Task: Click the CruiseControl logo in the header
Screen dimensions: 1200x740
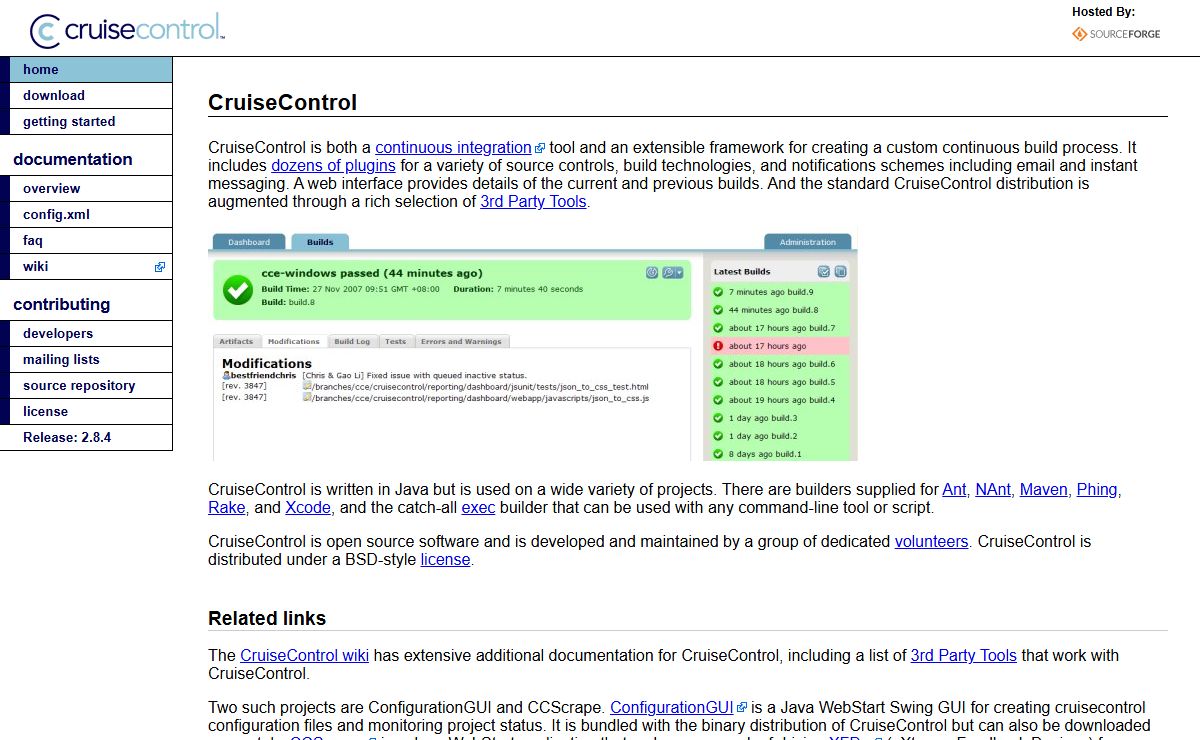Action: tap(127, 30)
